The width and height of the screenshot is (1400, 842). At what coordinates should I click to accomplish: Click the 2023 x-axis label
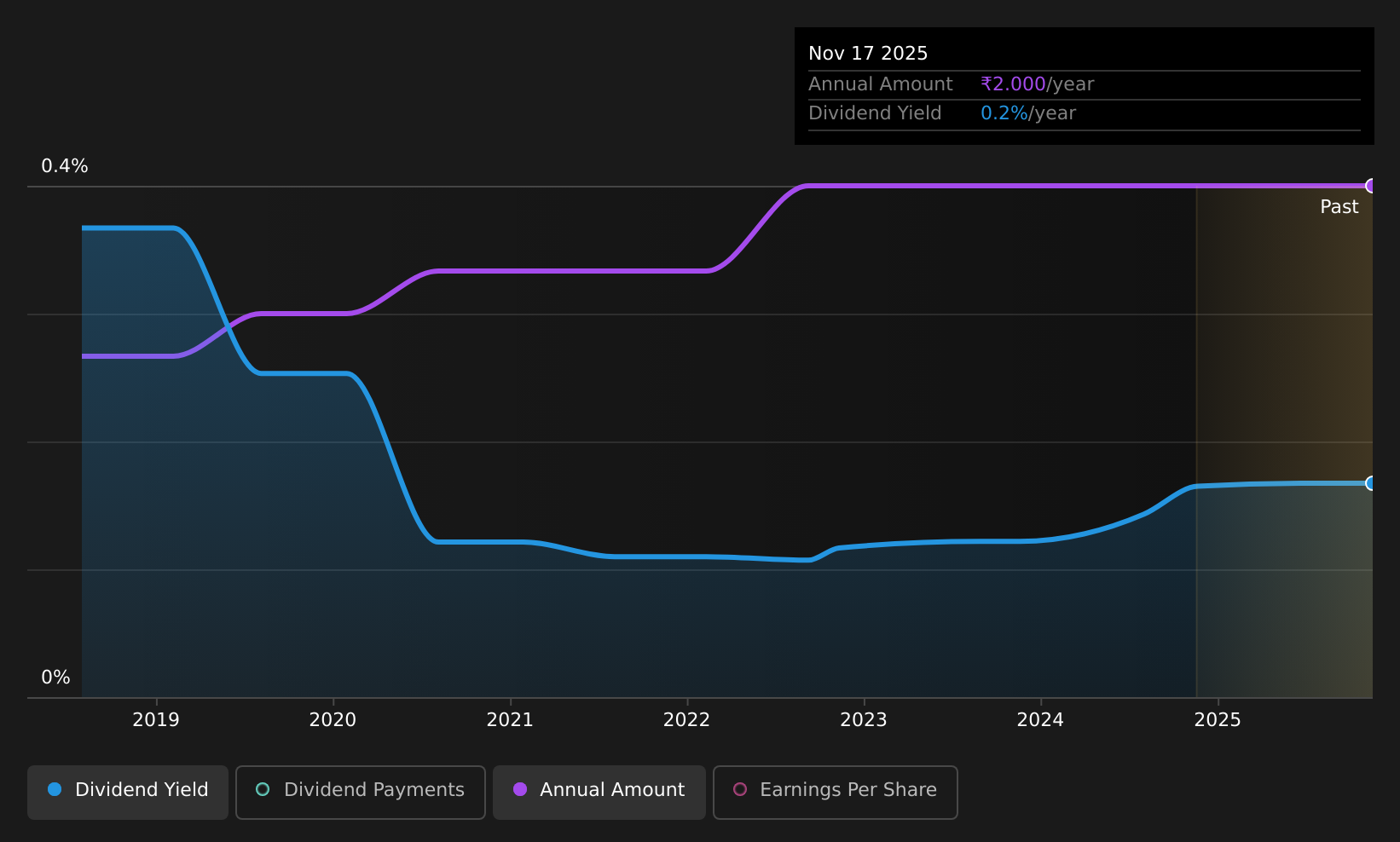[864, 720]
